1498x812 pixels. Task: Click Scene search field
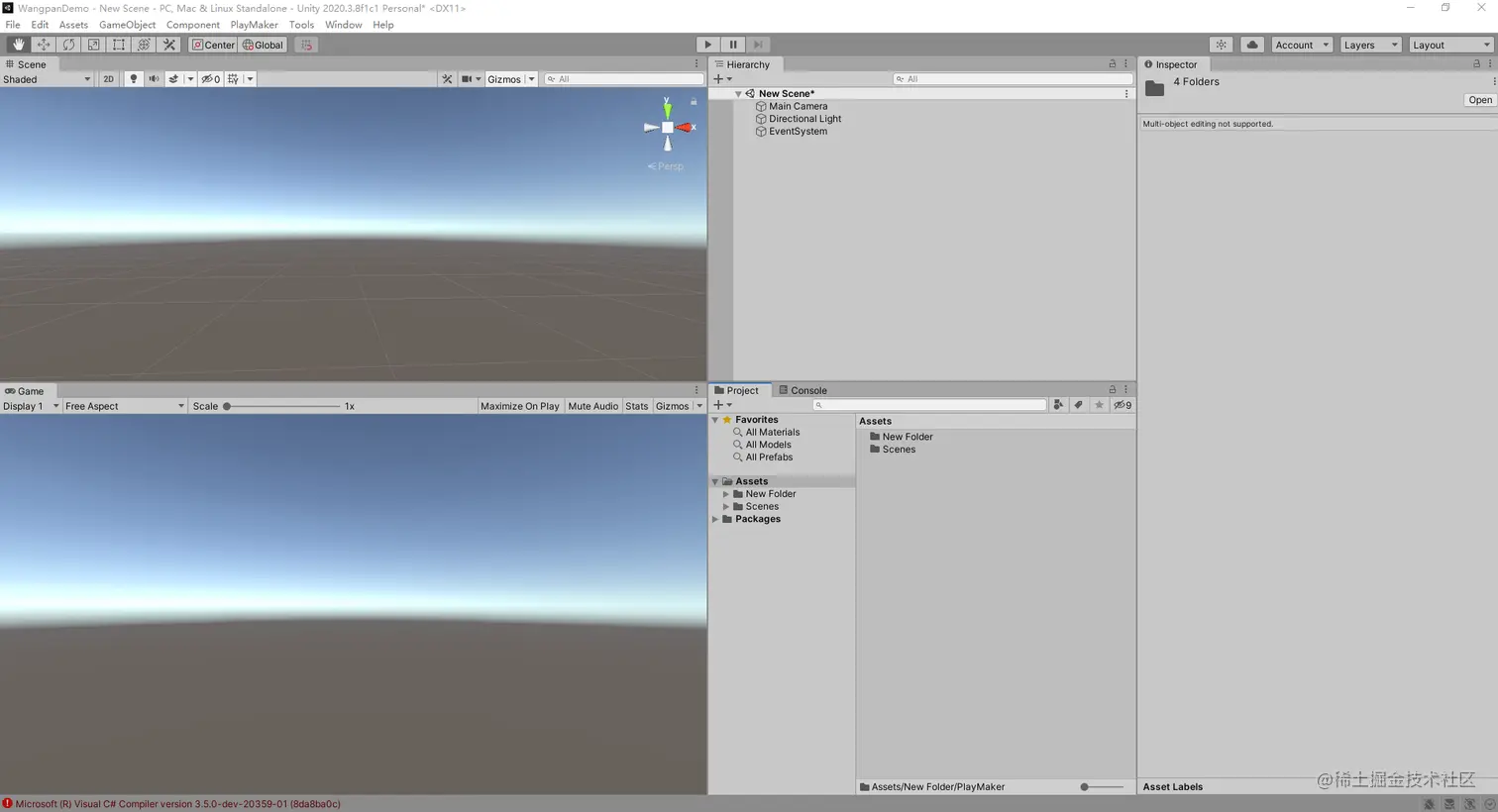click(623, 79)
